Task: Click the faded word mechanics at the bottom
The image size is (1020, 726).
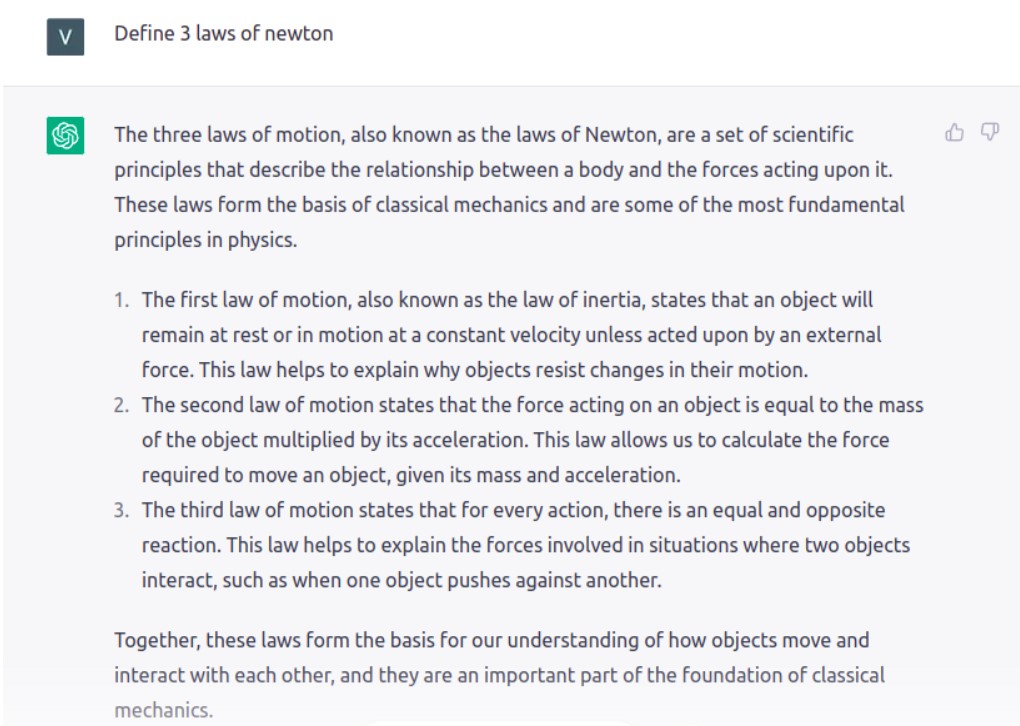Action: point(163,710)
